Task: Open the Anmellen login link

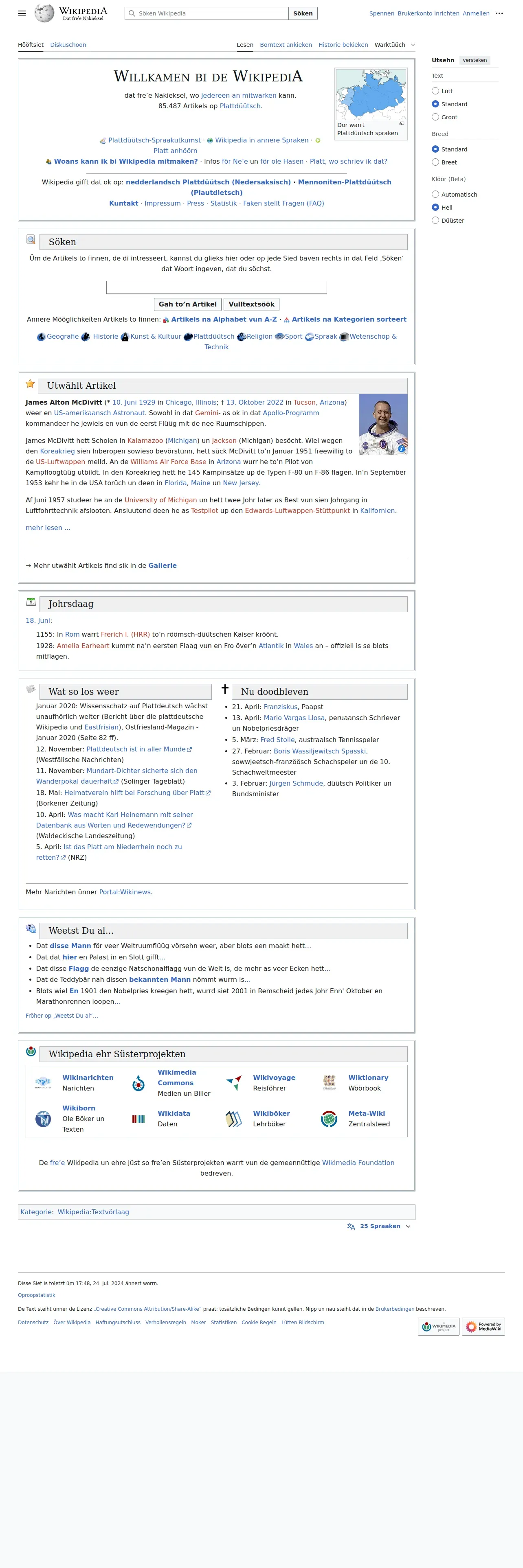Action: tap(475, 13)
